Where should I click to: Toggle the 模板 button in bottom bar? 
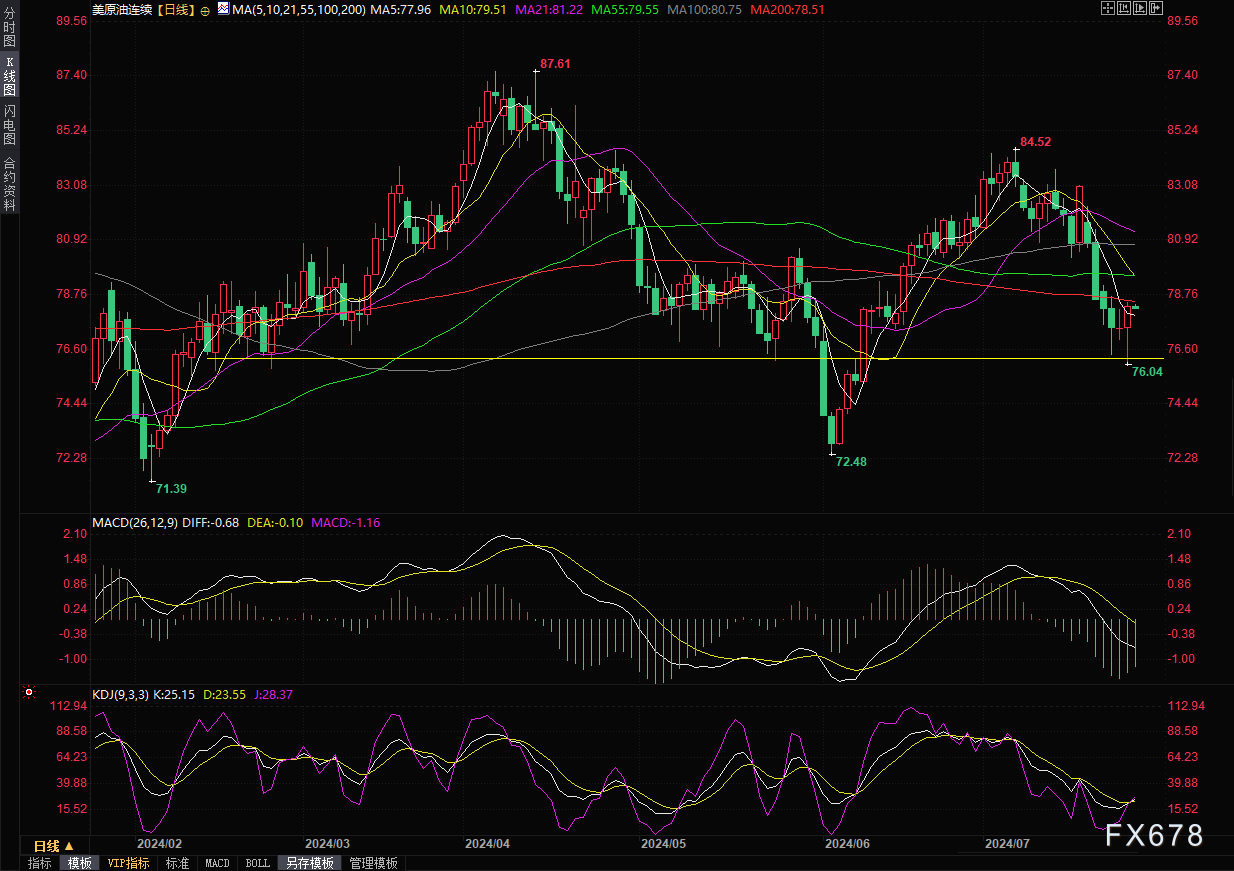pos(80,863)
